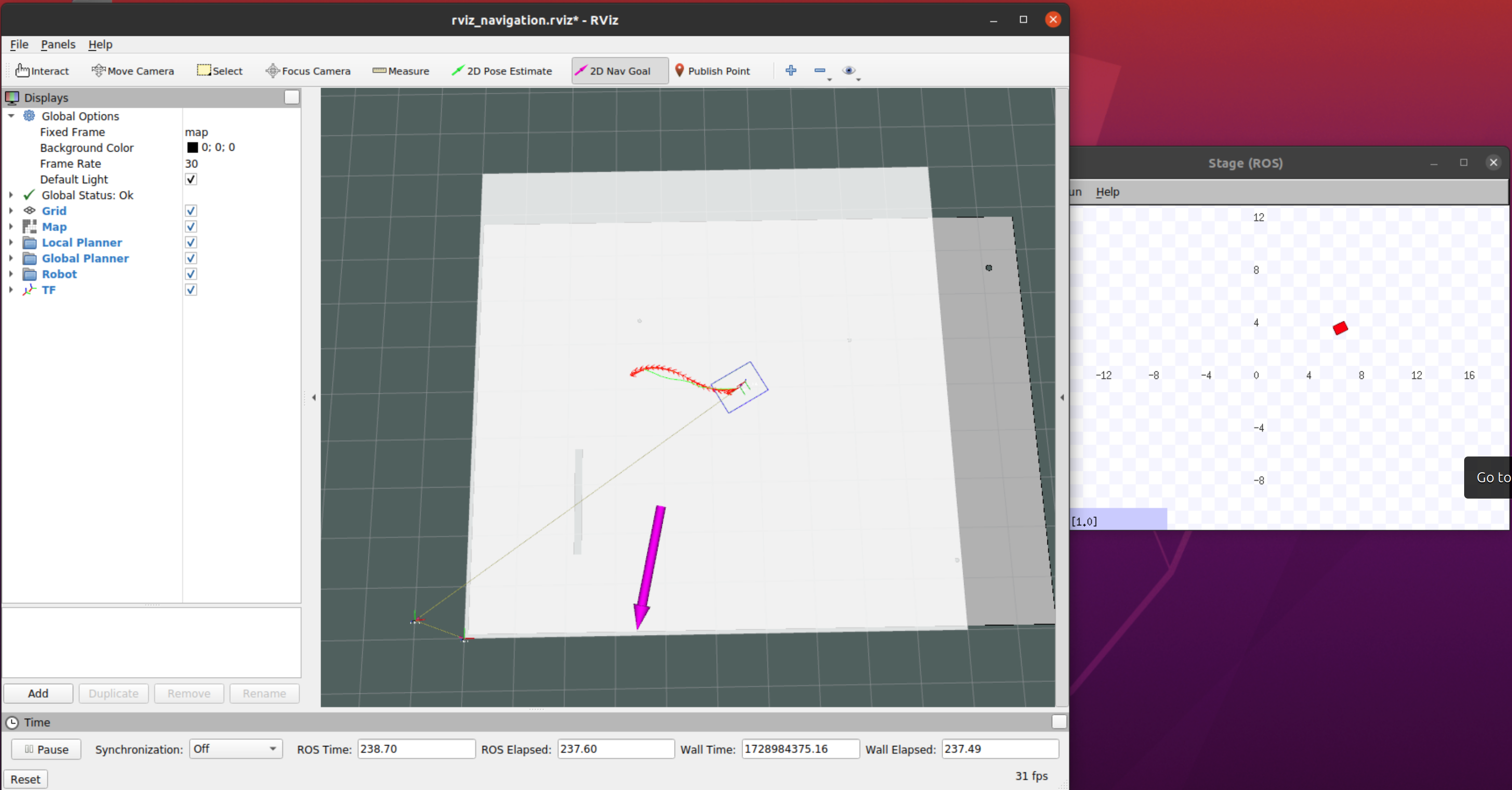This screenshot has height=790, width=1512.
Task: Click the Global Status checkmark icon
Action: click(x=29, y=195)
